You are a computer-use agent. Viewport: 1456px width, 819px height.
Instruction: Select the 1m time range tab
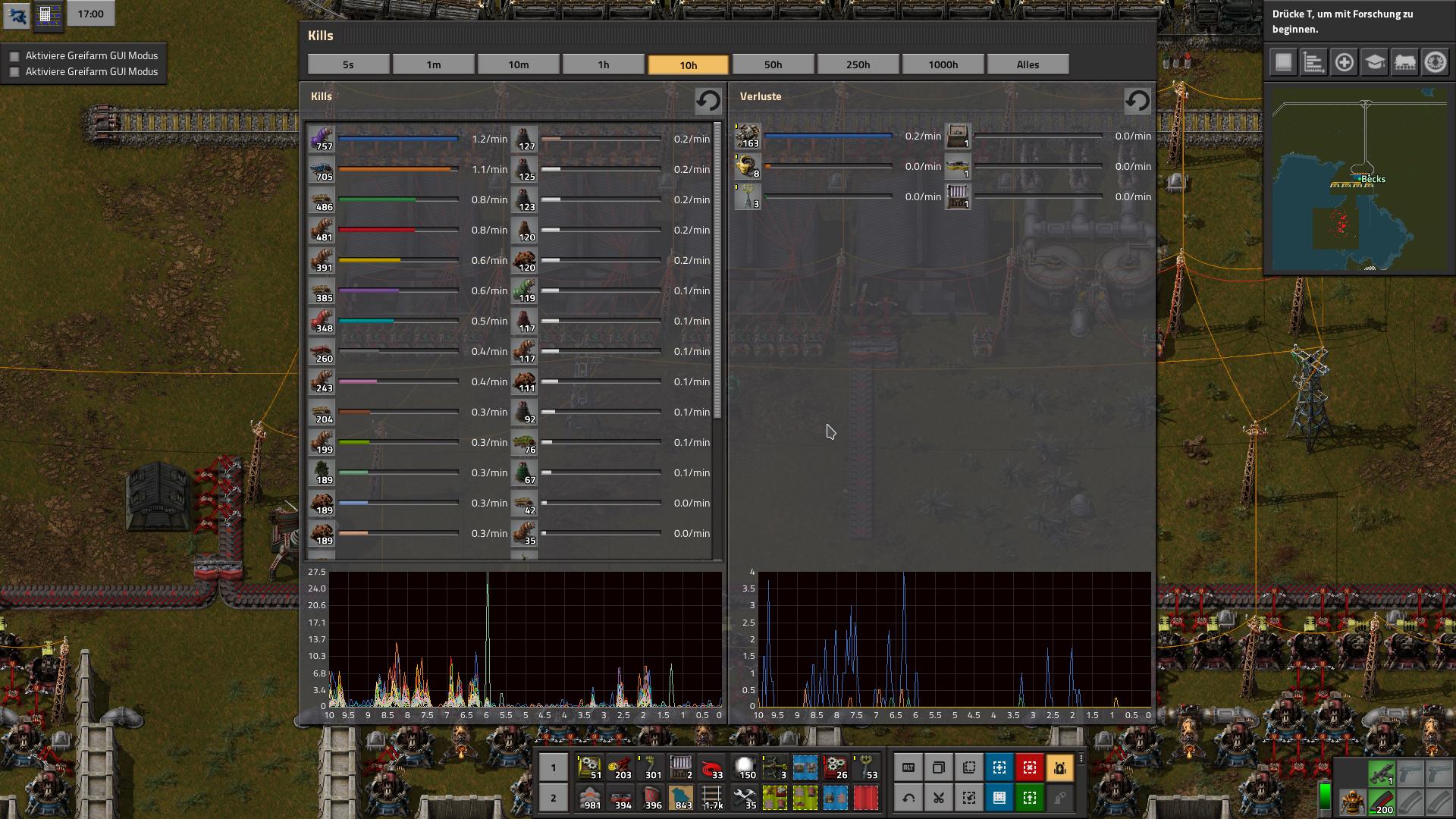click(433, 64)
